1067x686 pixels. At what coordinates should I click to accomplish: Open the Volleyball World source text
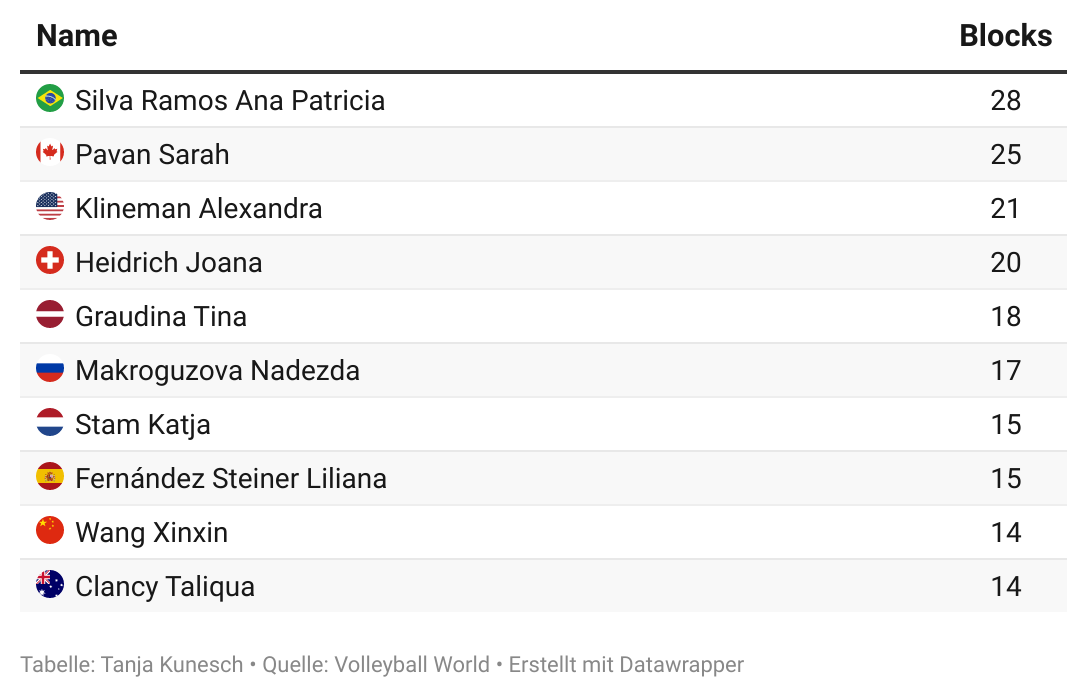click(412, 664)
